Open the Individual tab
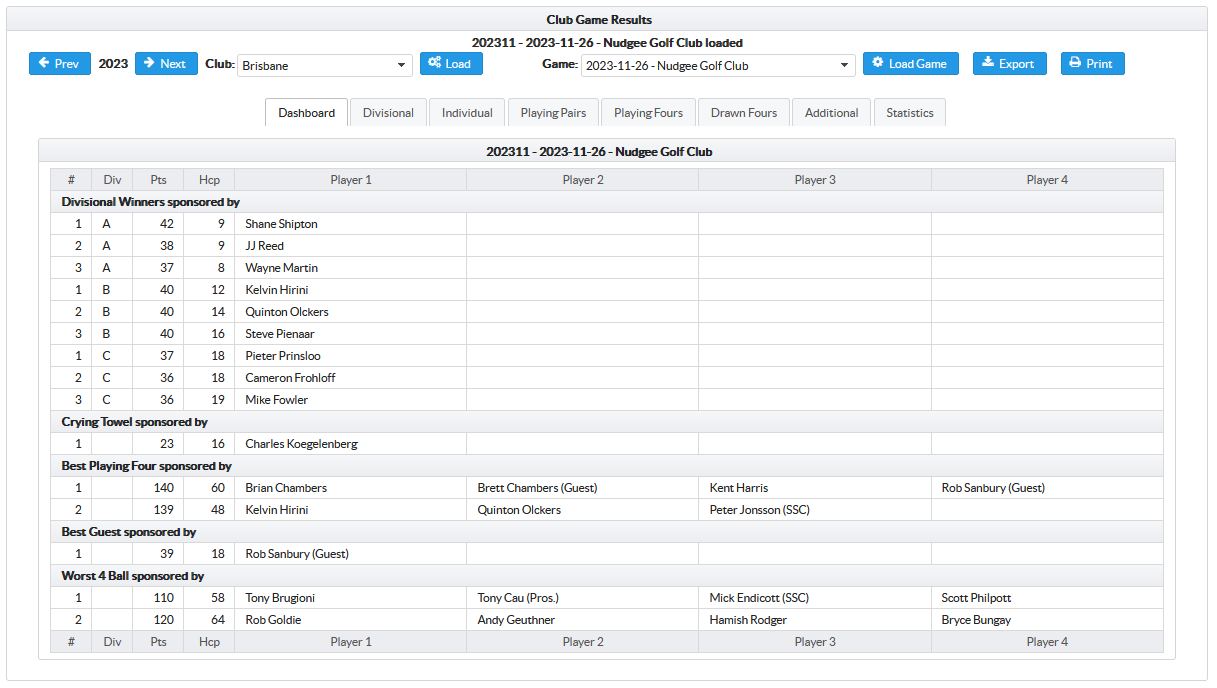The height and width of the screenshot is (688, 1217). pos(467,113)
